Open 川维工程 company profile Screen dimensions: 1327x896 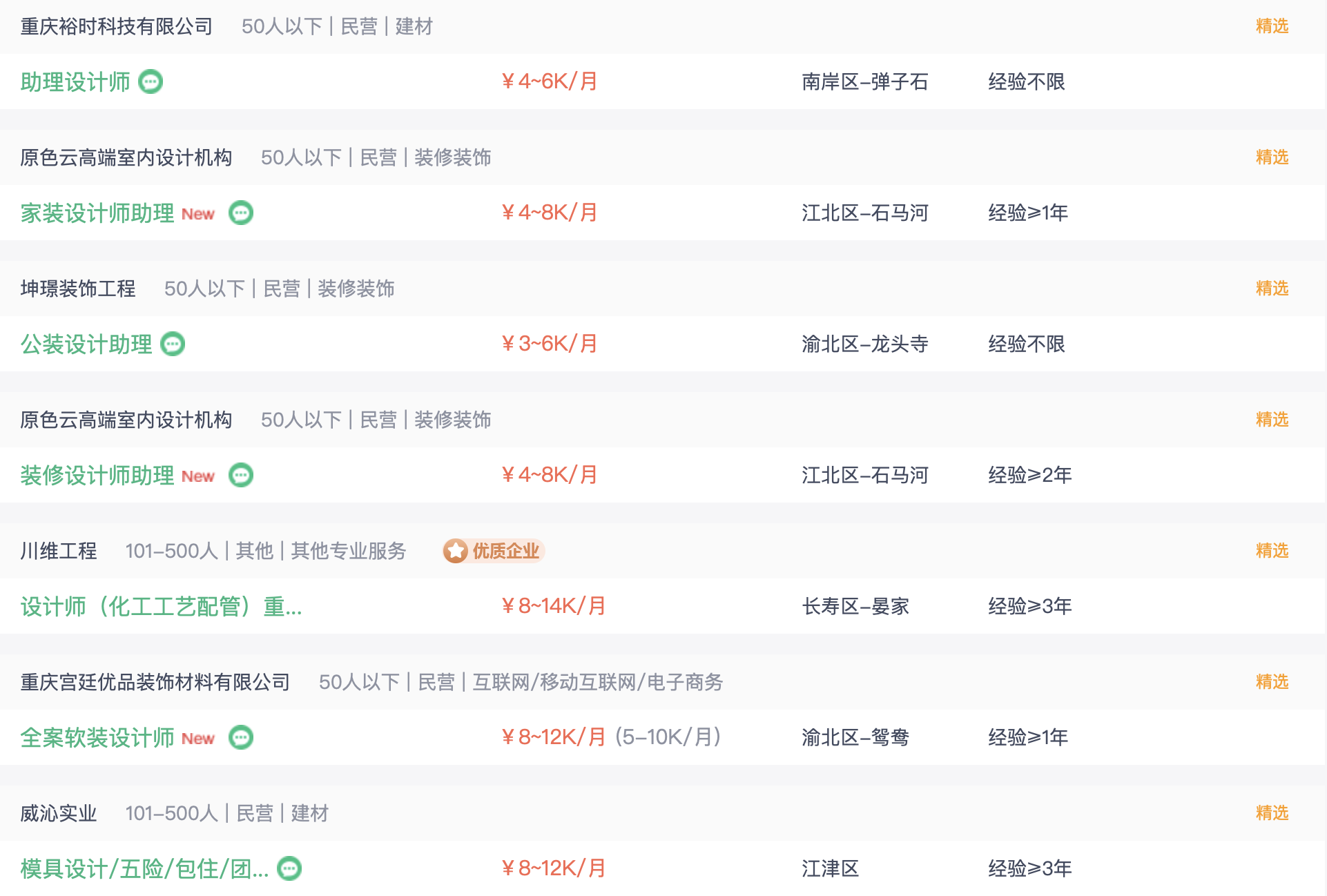pos(59,551)
